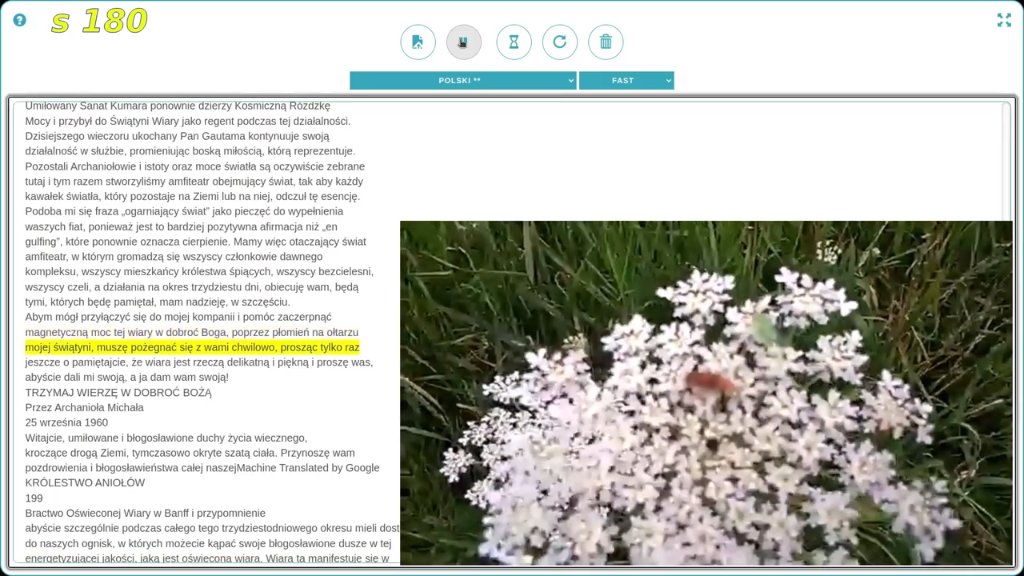Delete text with the trash can icon
Viewport: 1024px width, 576px height.
605,42
